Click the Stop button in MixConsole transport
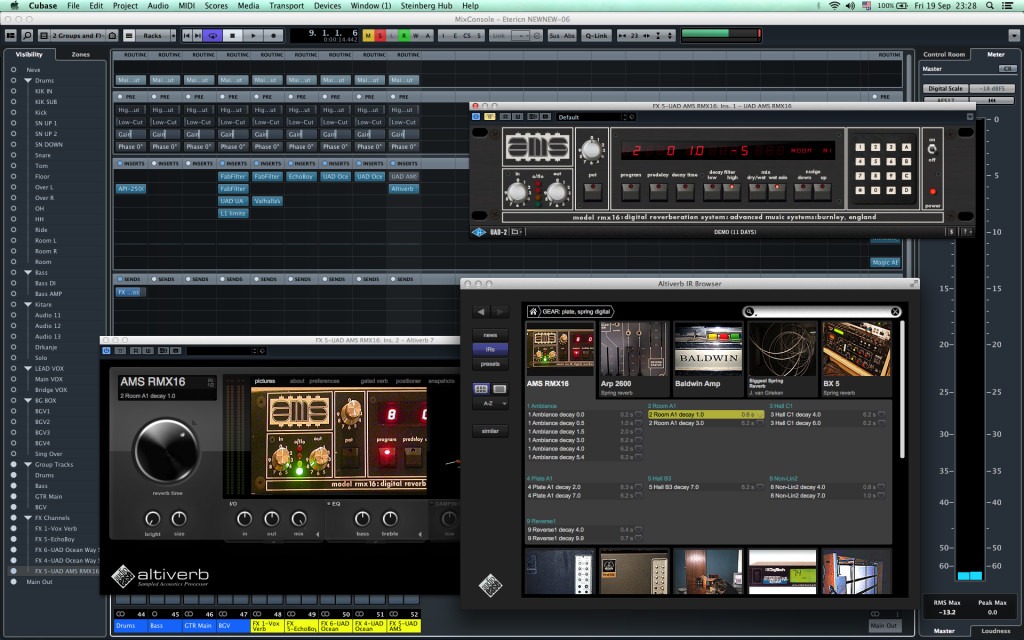 232,35
